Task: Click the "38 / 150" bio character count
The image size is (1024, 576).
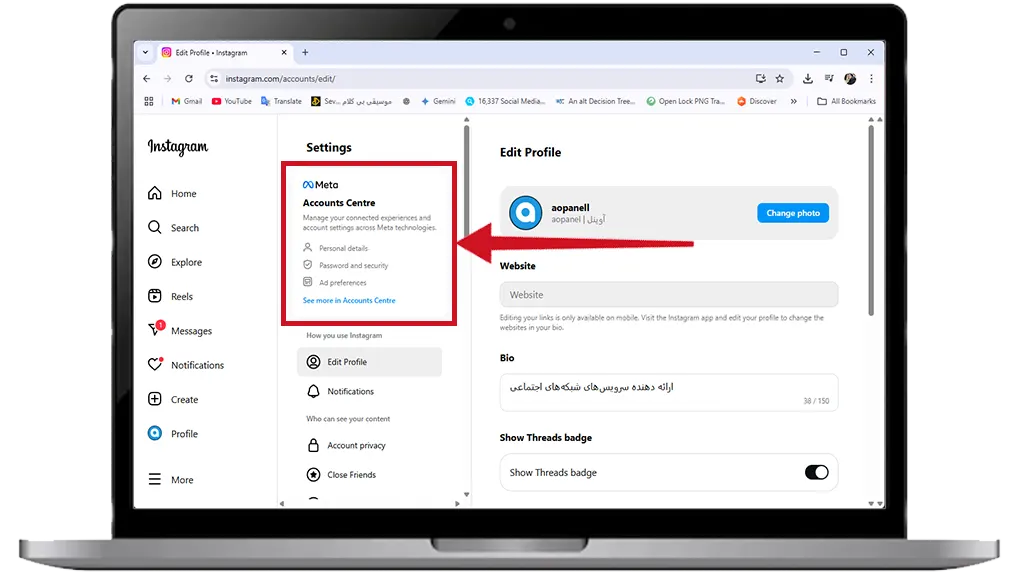Action: (816, 401)
